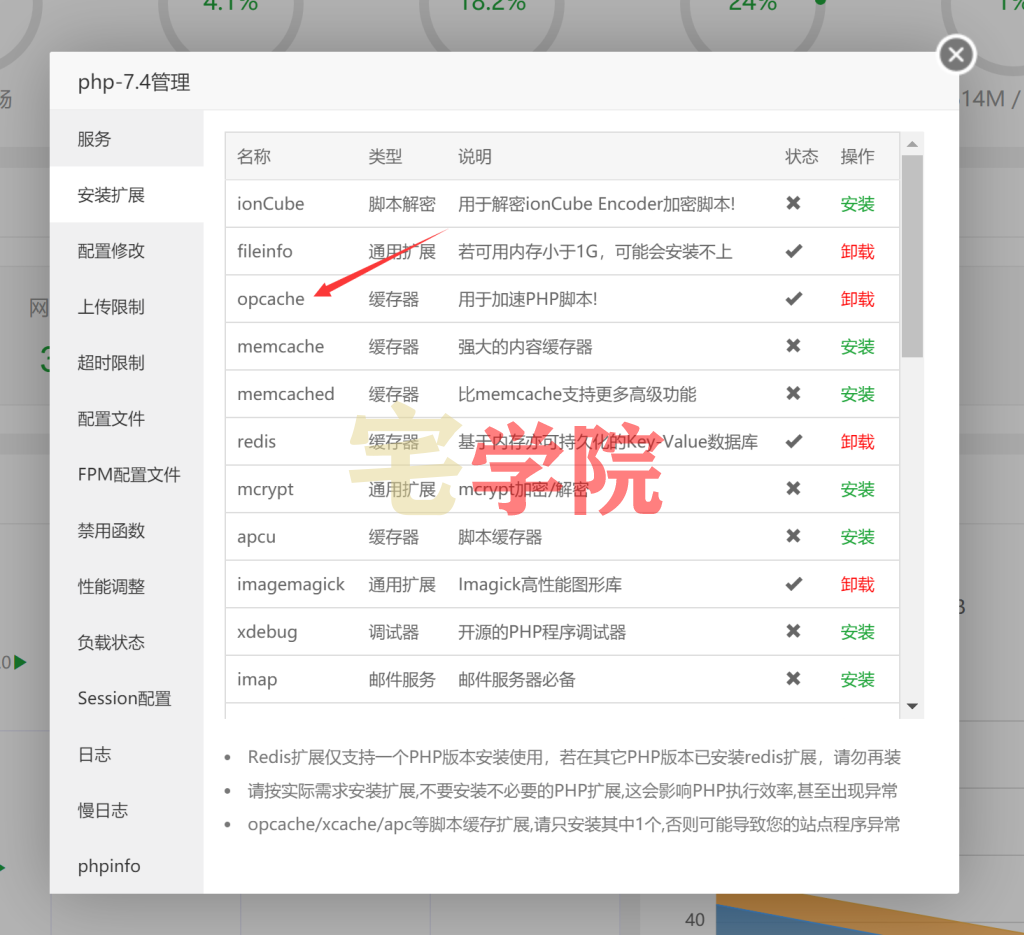The image size is (1024, 935).
Task: Click the checkmark status icon for fileinfo
Action: (x=793, y=251)
